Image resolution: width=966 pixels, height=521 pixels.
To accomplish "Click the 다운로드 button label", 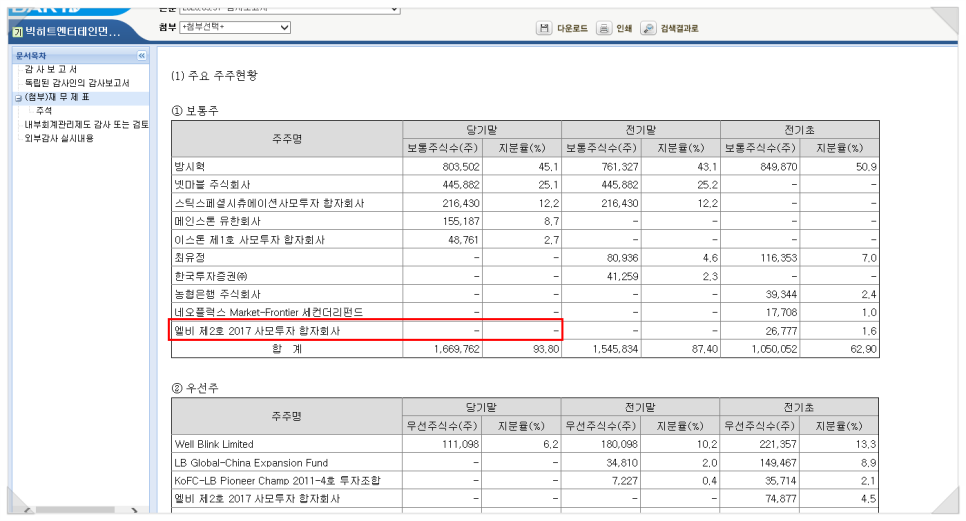I will 572,28.
